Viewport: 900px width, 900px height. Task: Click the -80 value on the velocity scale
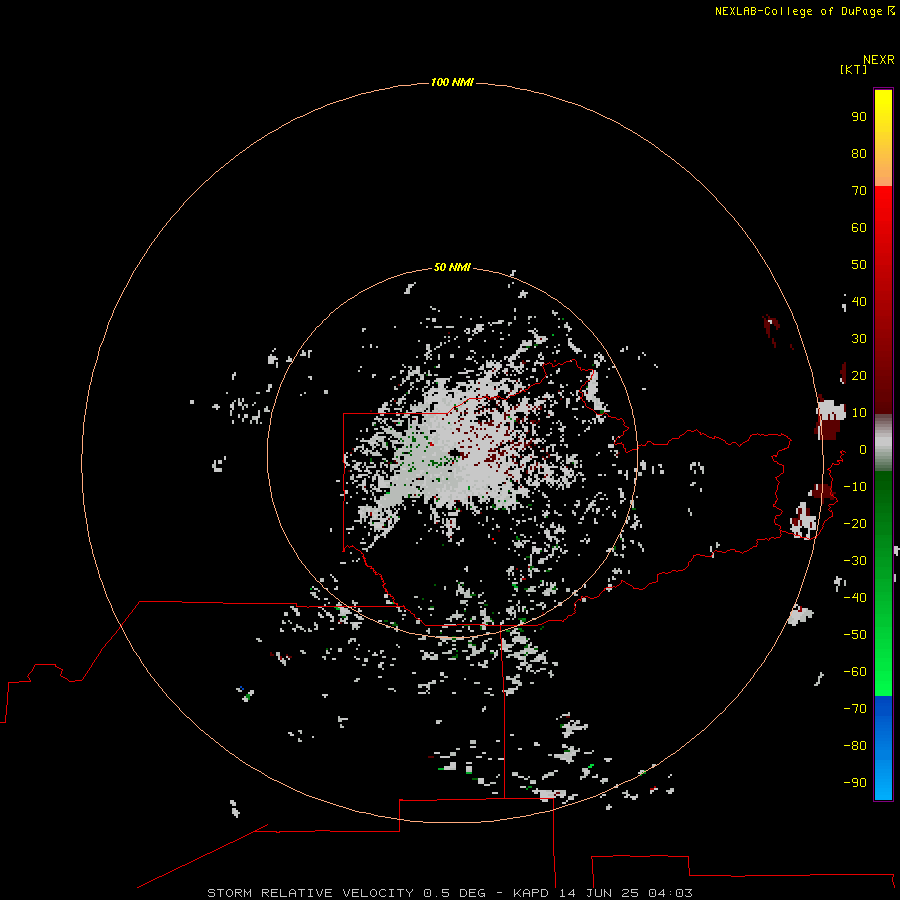(855, 746)
